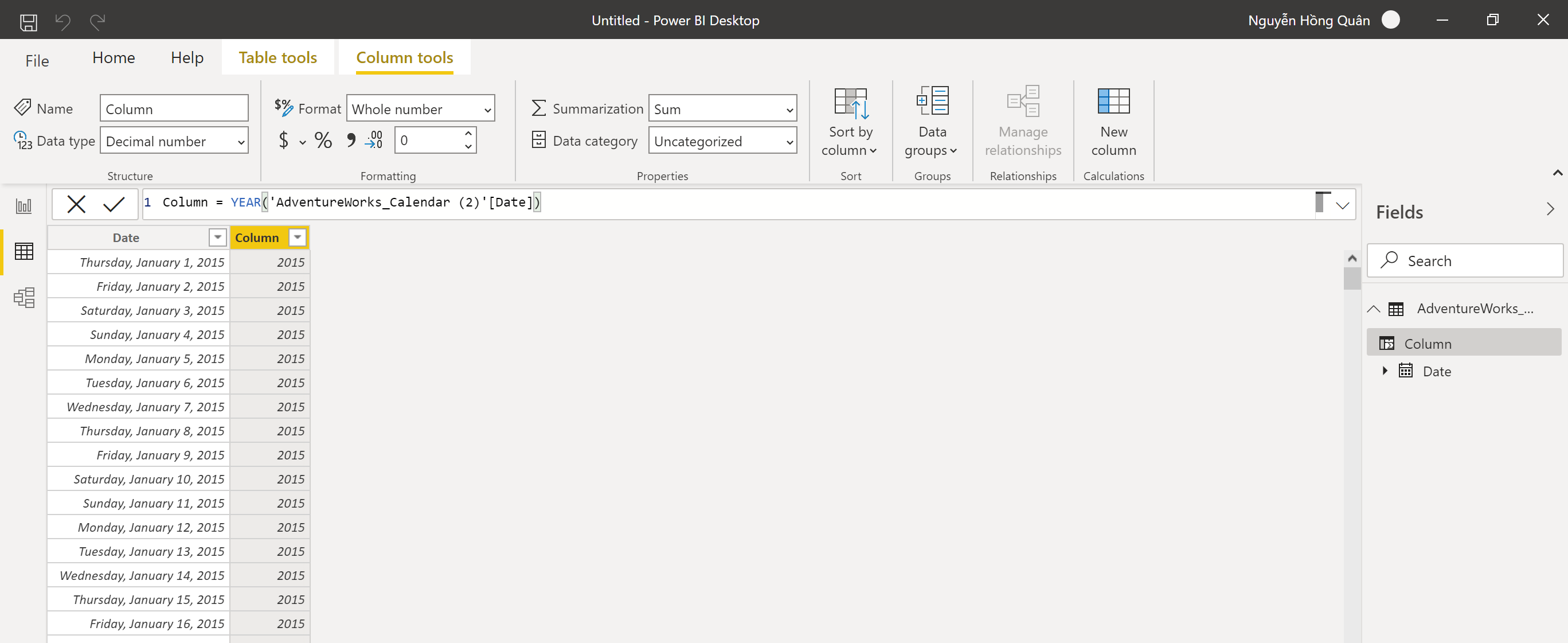This screenshot has height=643, width=1568.
Task: Switch to the Home tab
Action: click(x=113, y=58)
